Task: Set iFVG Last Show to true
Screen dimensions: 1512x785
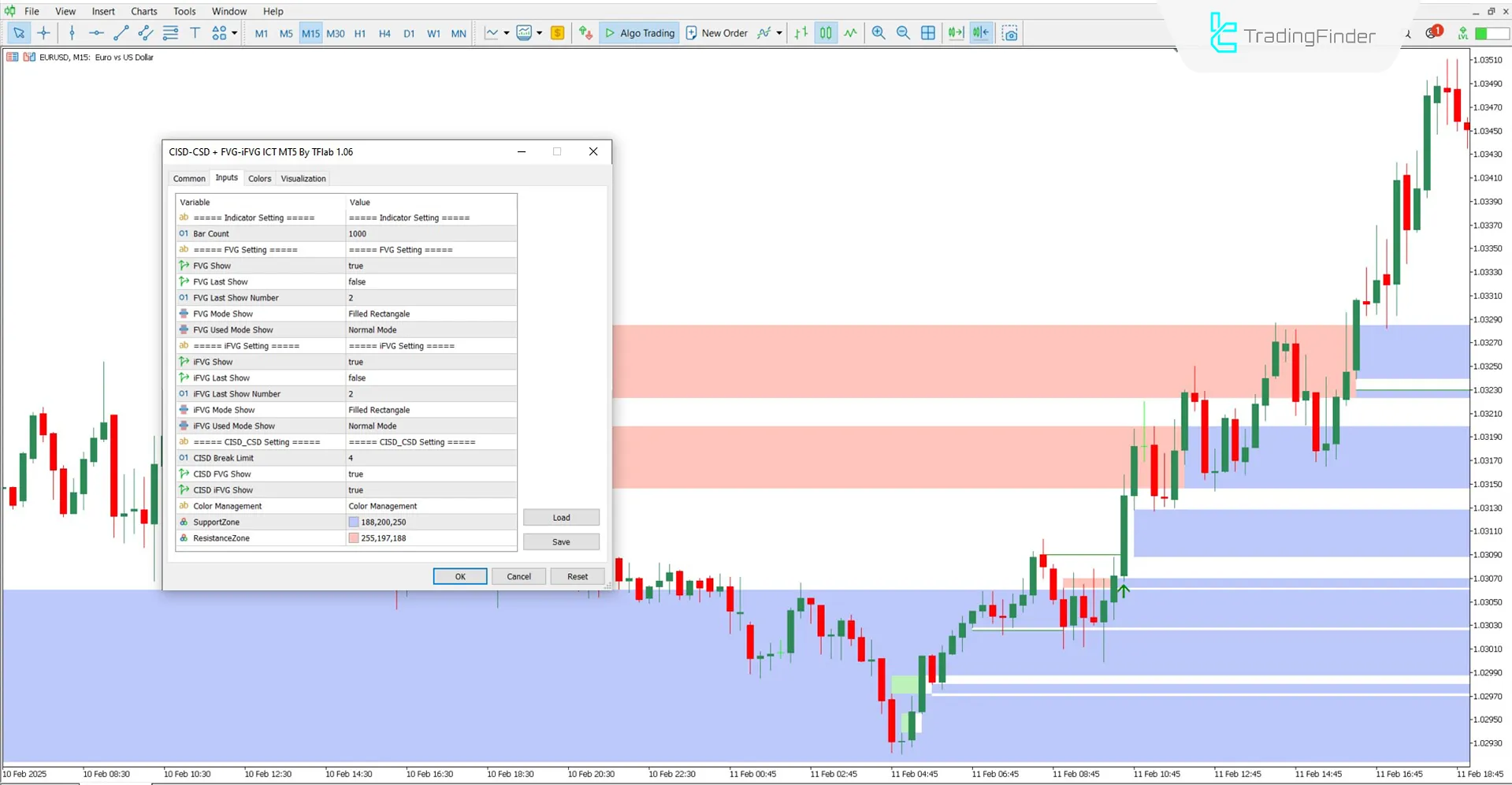Action: [431, 378]
